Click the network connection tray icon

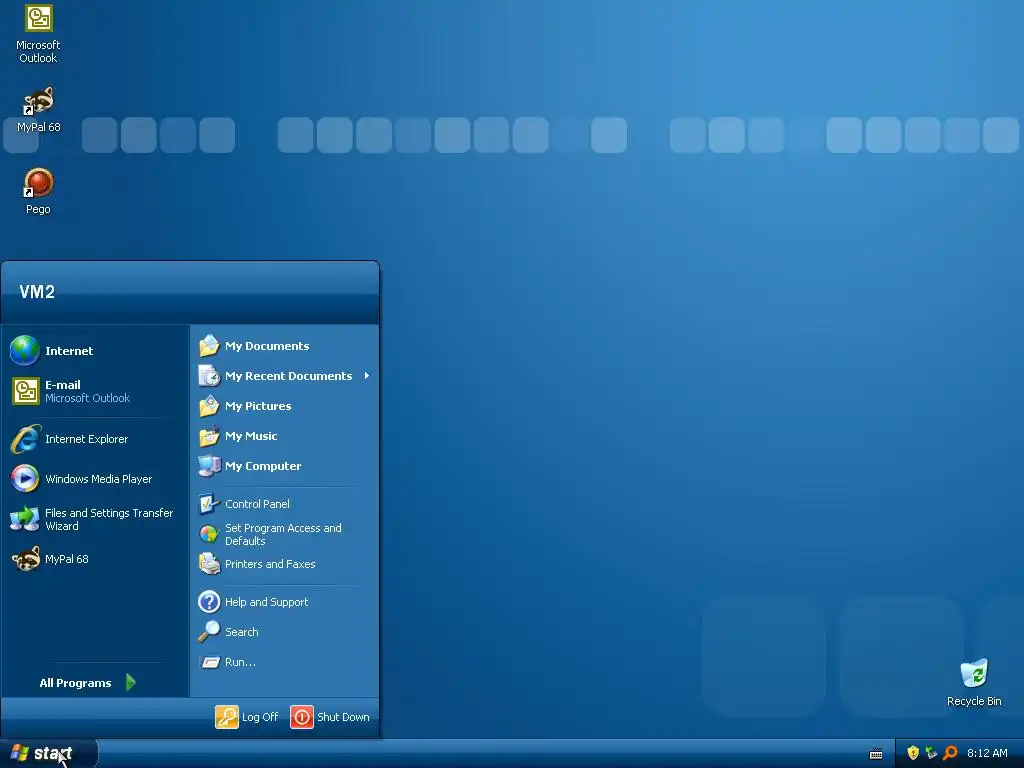(931, 753)
